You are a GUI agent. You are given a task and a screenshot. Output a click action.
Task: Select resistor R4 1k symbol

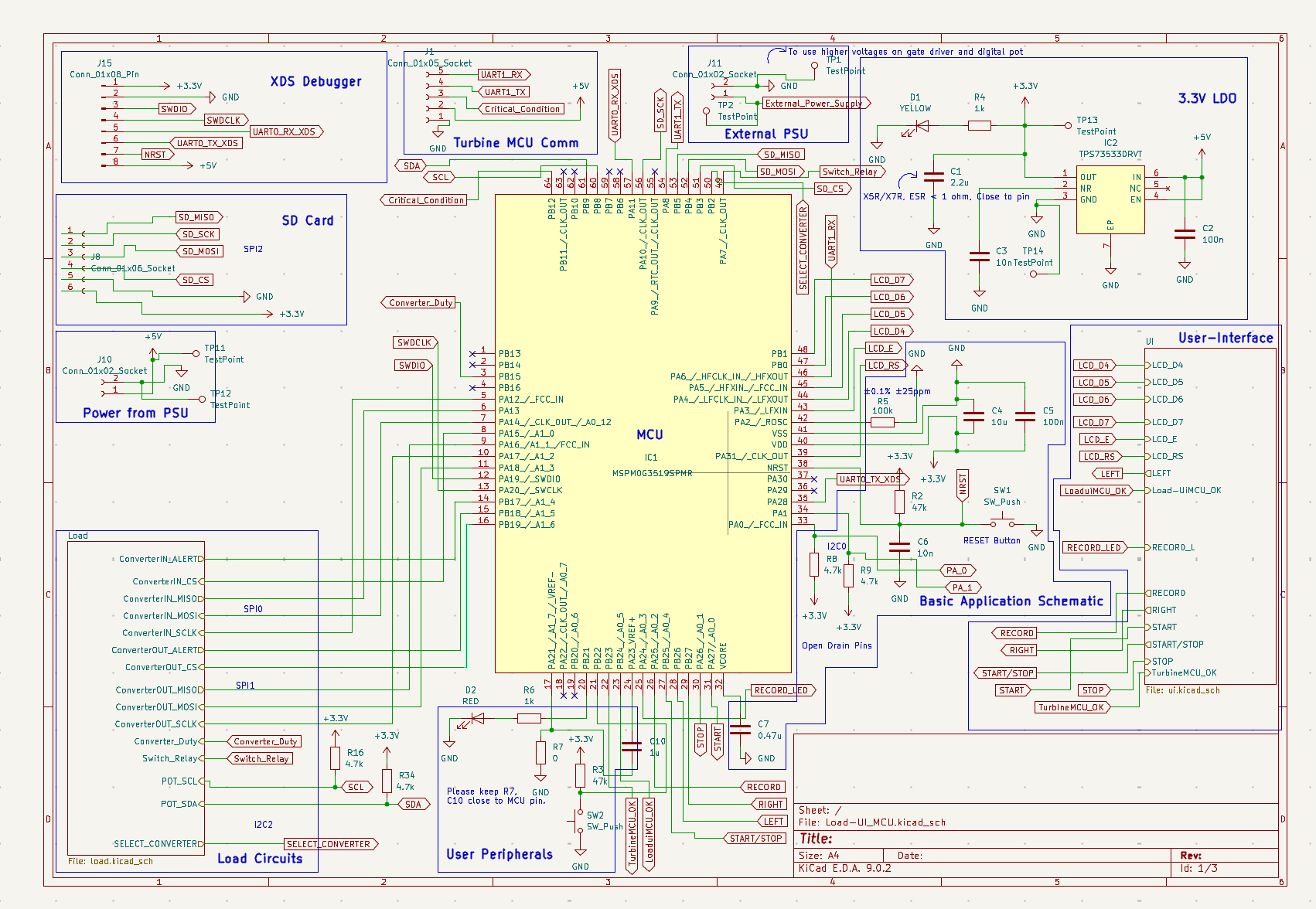point(979,125)
